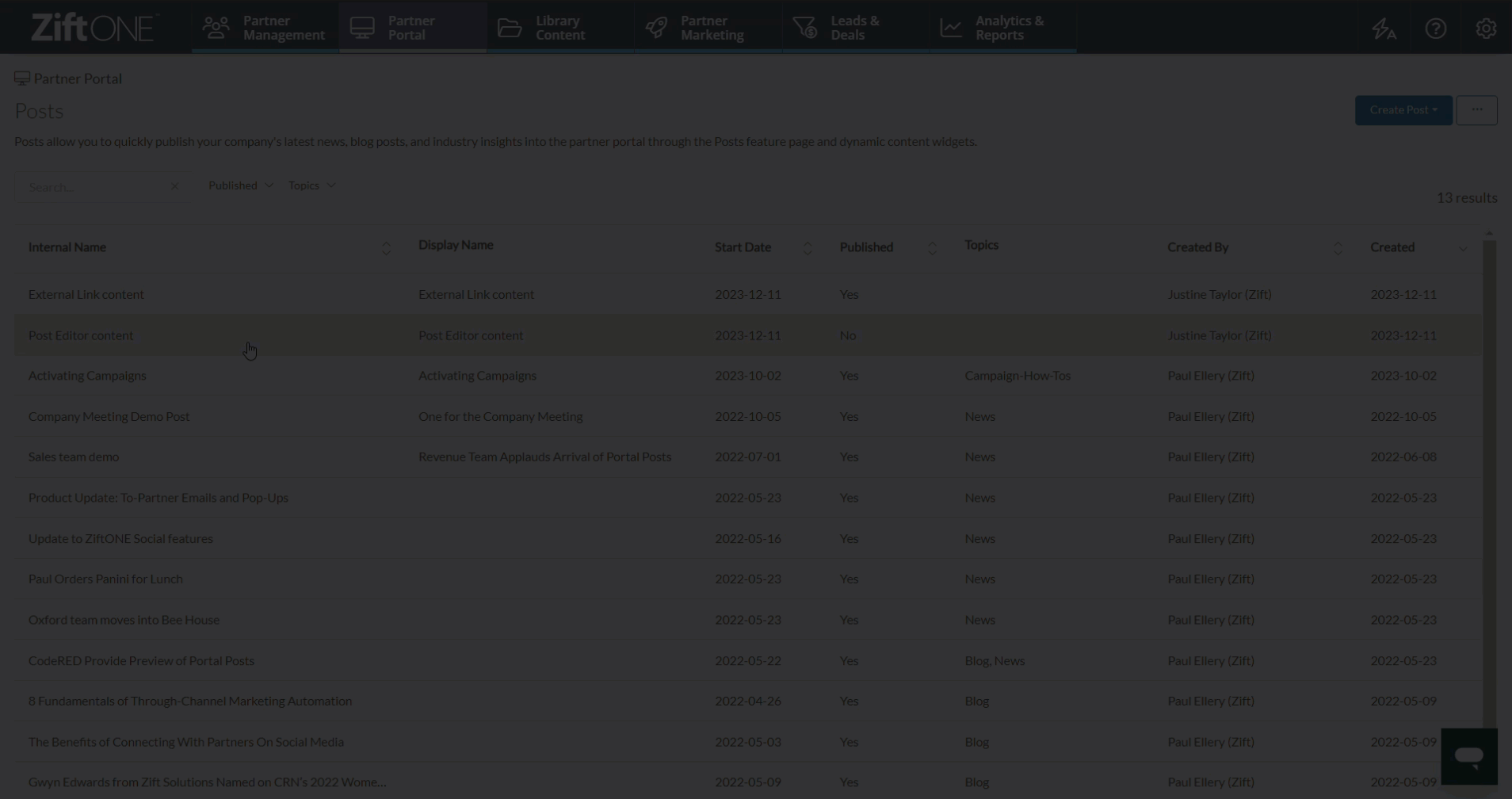
Task: Click start date 2022-07-01
Action: pos(748,457)
